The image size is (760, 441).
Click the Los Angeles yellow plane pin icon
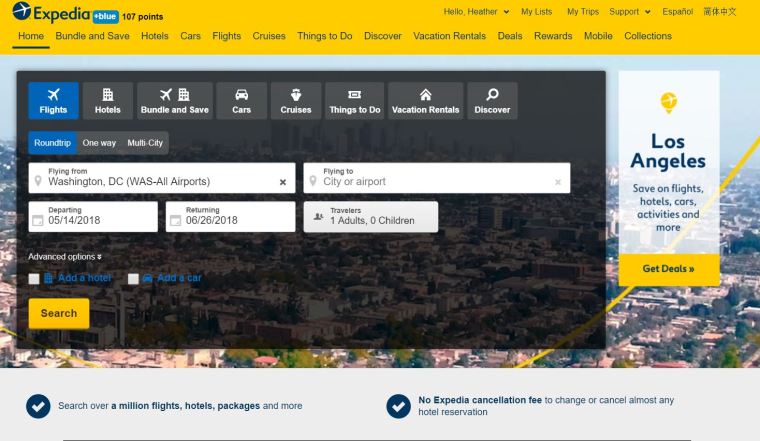(x=668, y=102)
